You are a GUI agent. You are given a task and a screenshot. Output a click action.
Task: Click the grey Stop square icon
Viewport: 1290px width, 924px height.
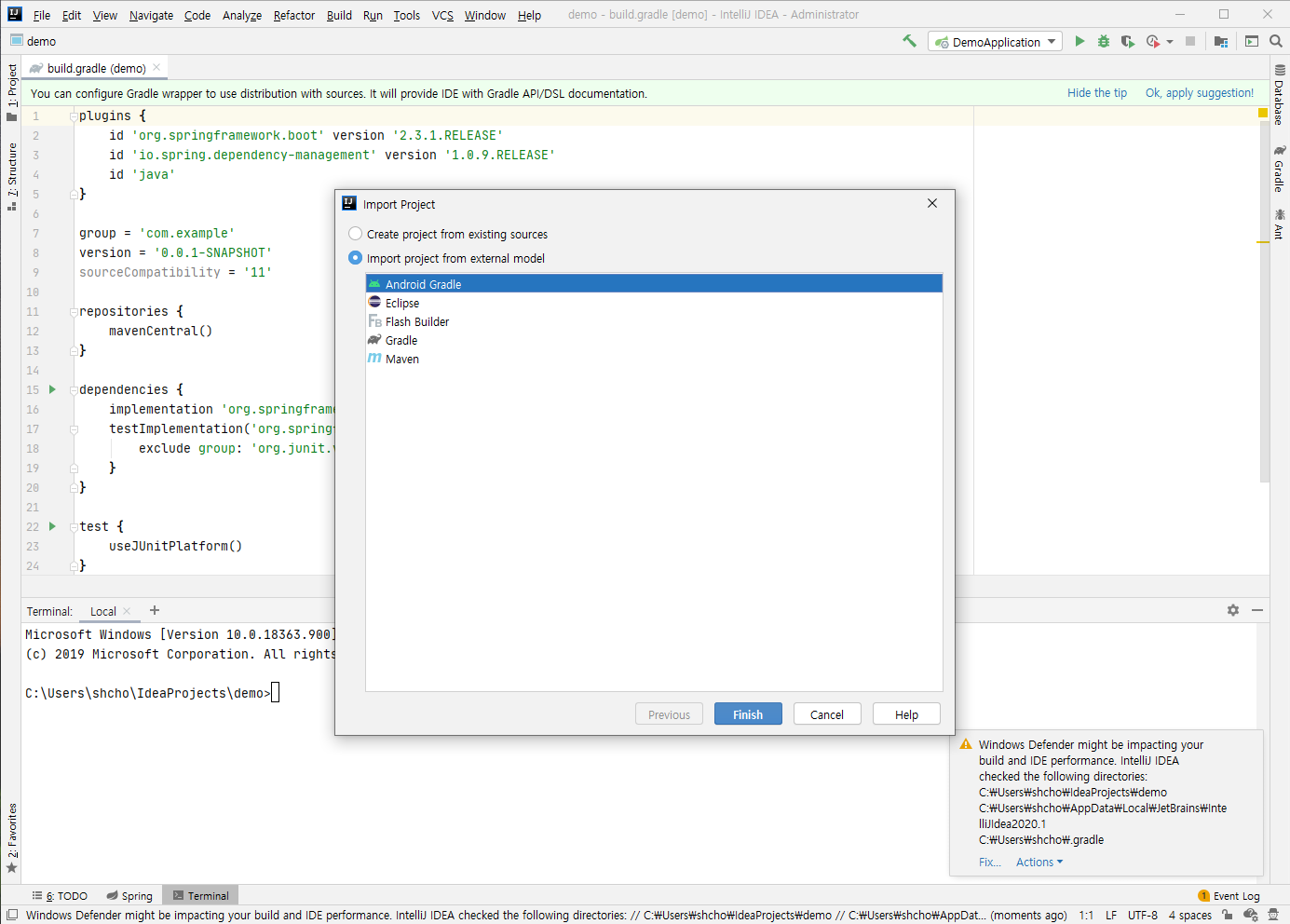(1190, 41)
